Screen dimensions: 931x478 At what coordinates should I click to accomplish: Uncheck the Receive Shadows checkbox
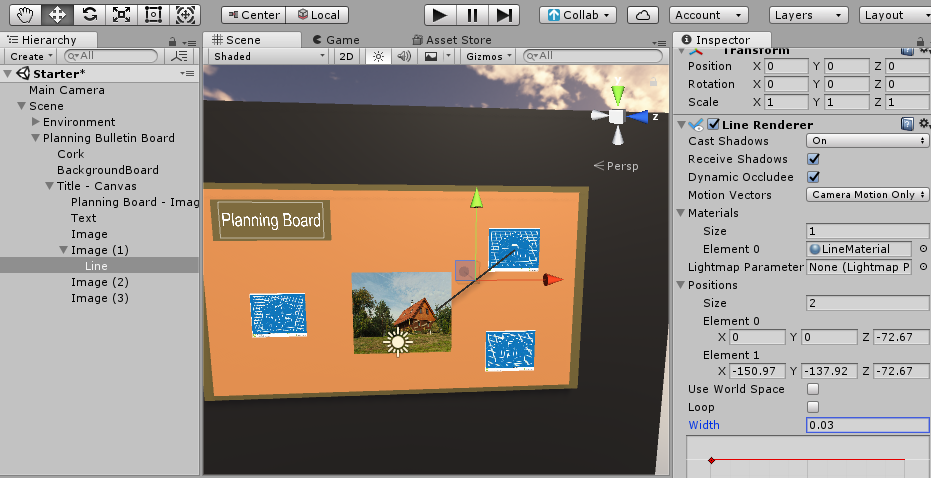click(813, 159)
